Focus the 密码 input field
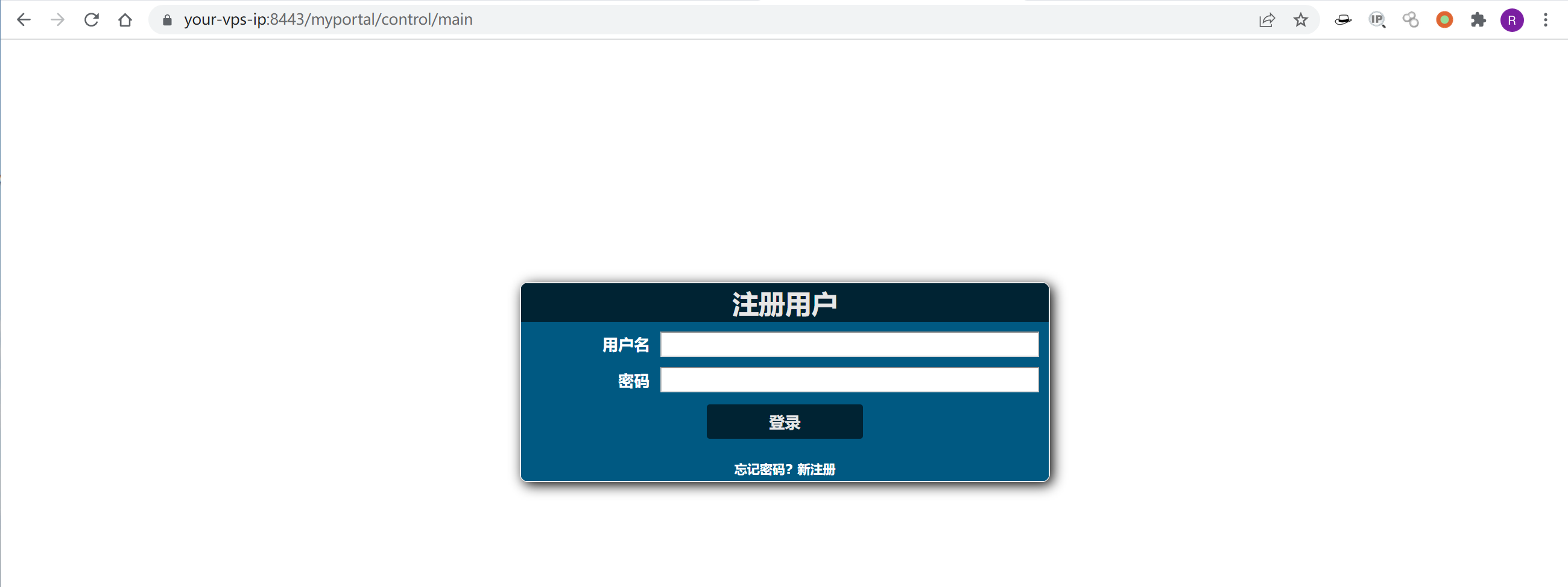 tap(849, 380)
